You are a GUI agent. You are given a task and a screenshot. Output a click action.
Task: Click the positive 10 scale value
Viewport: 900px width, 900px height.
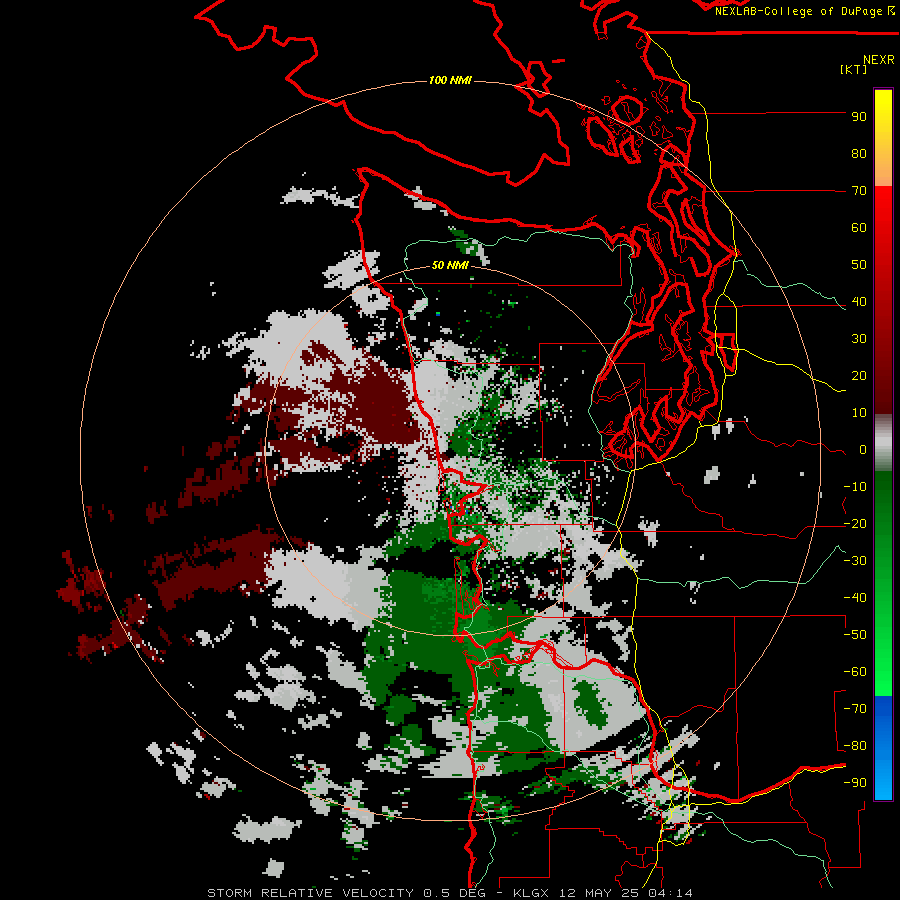859,413
